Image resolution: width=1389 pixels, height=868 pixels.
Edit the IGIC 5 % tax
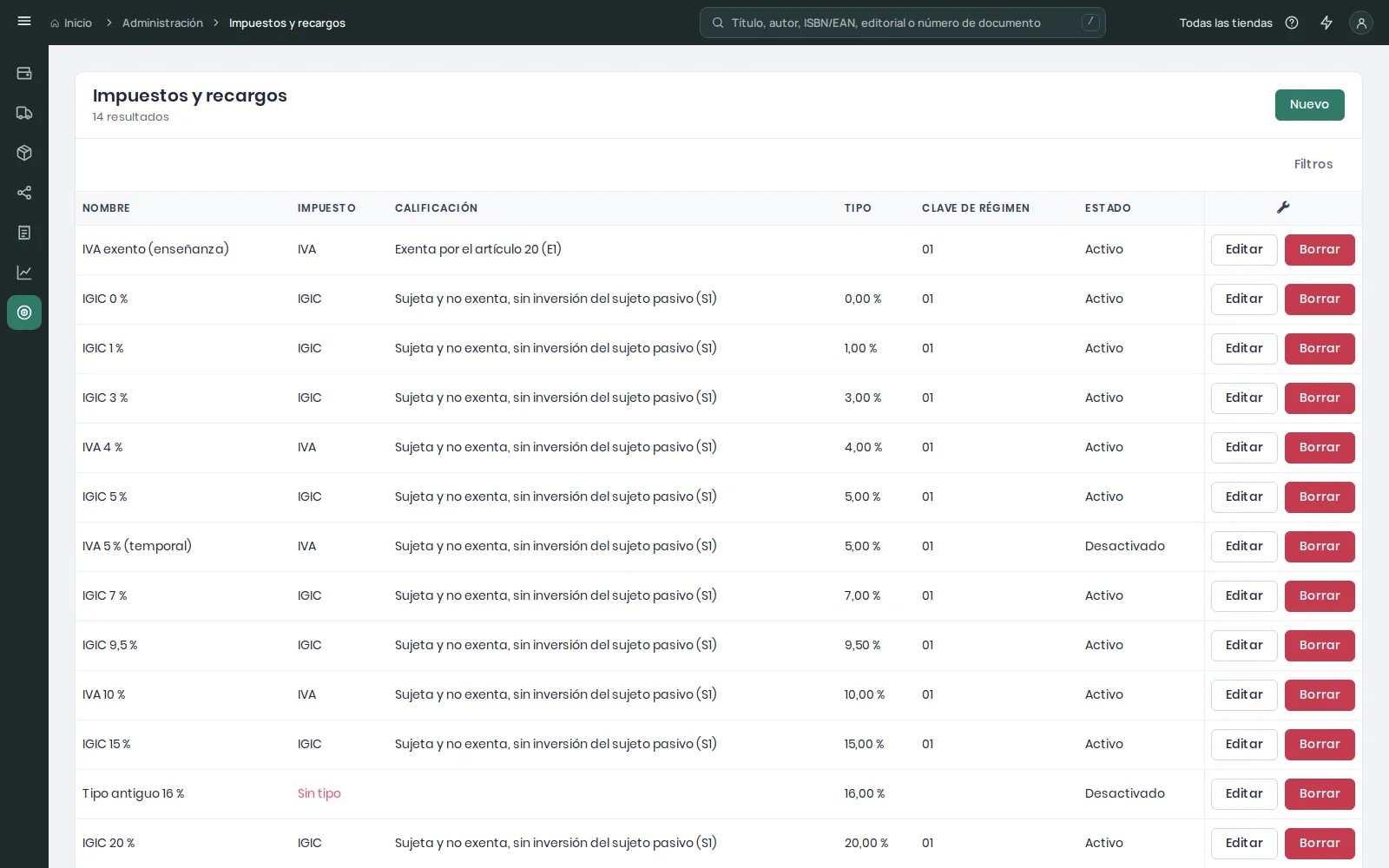[1244, 497]
